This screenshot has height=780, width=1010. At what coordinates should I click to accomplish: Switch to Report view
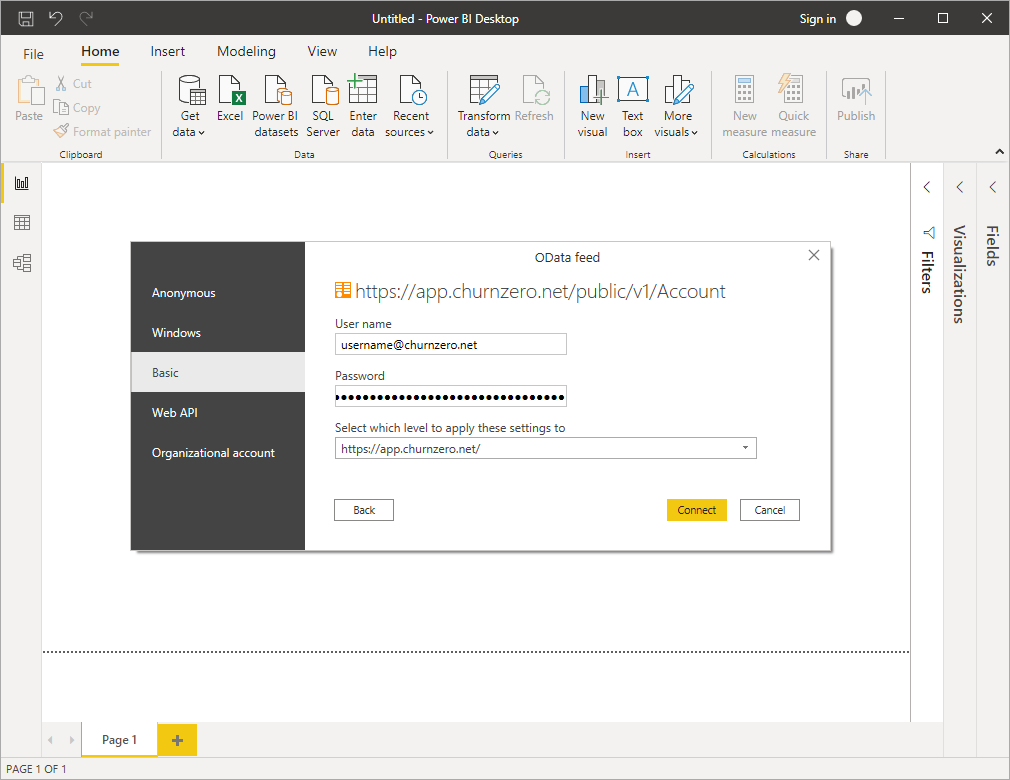(x=22, y=183)
